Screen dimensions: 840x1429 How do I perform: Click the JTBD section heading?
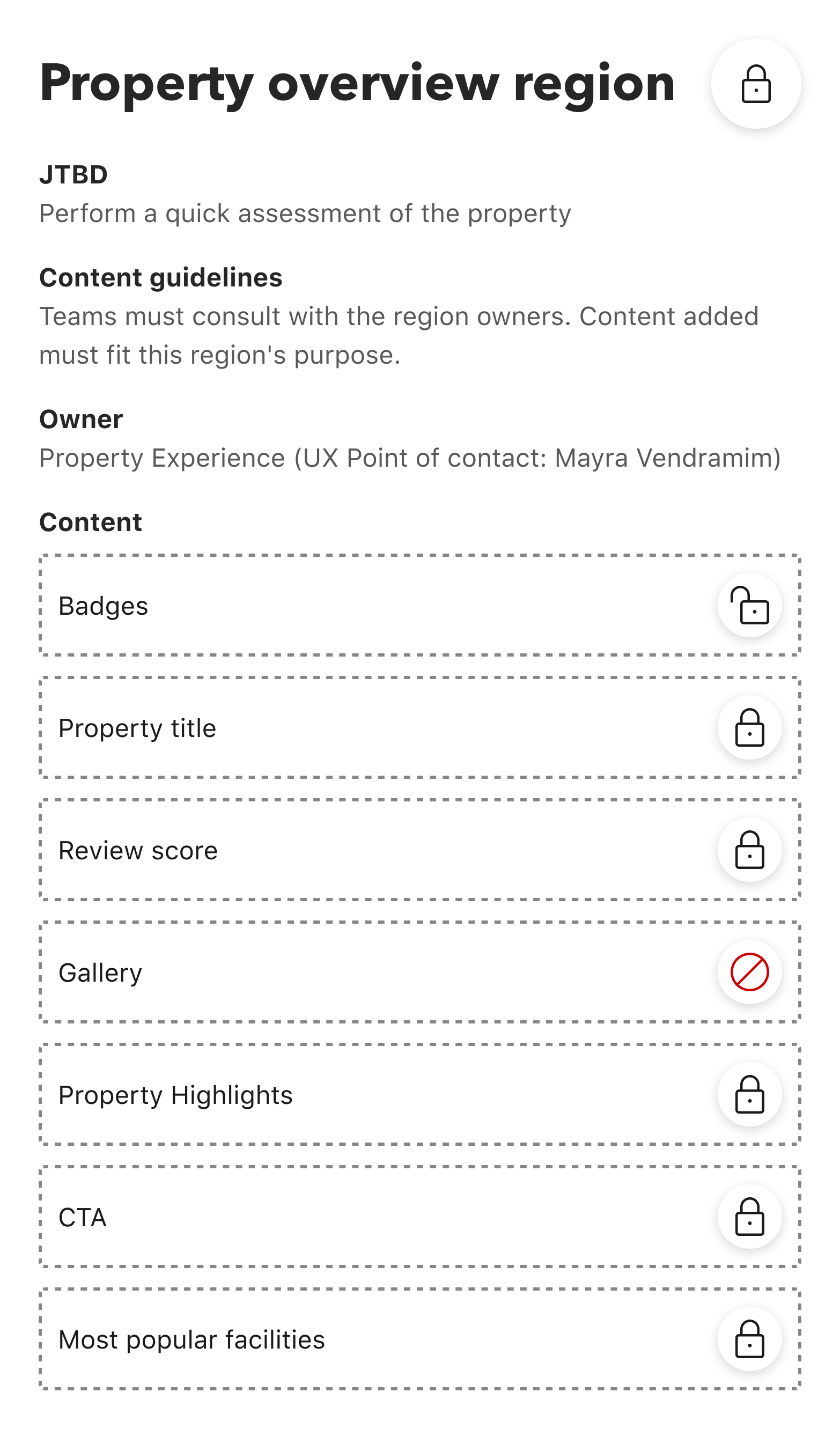[x=73, y=175]
